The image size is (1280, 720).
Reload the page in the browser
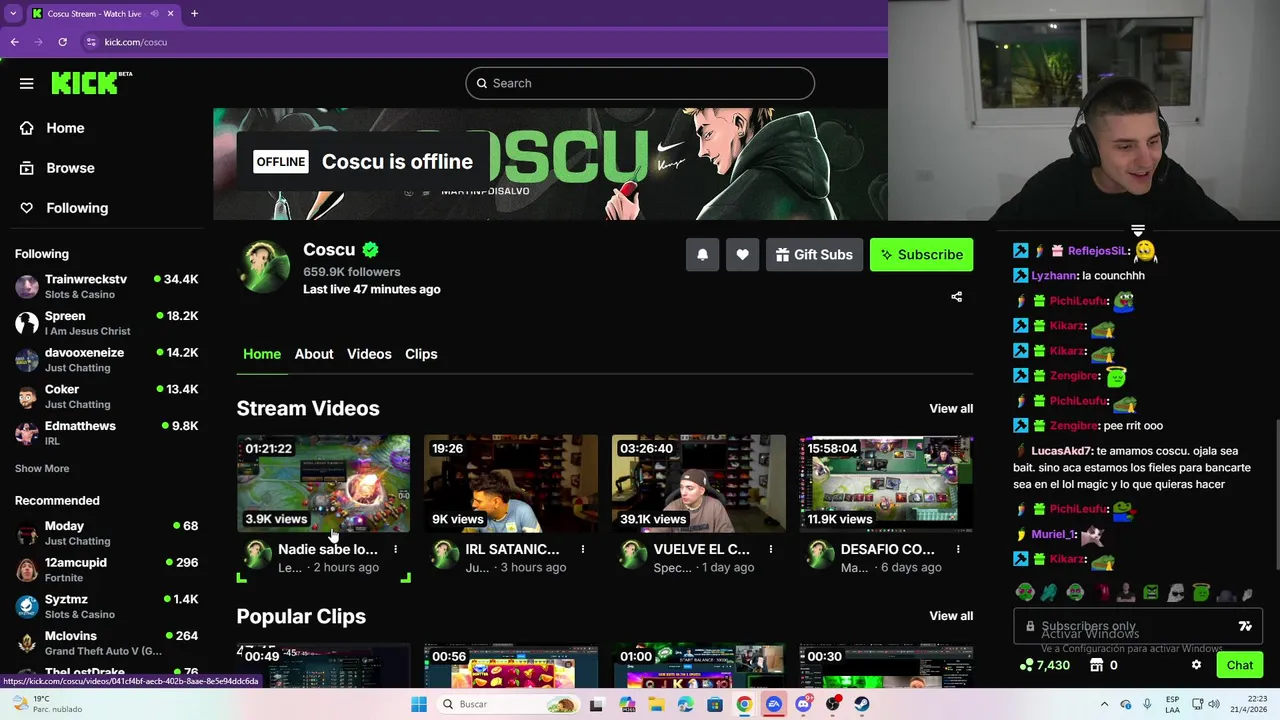[x=62, y=42]
